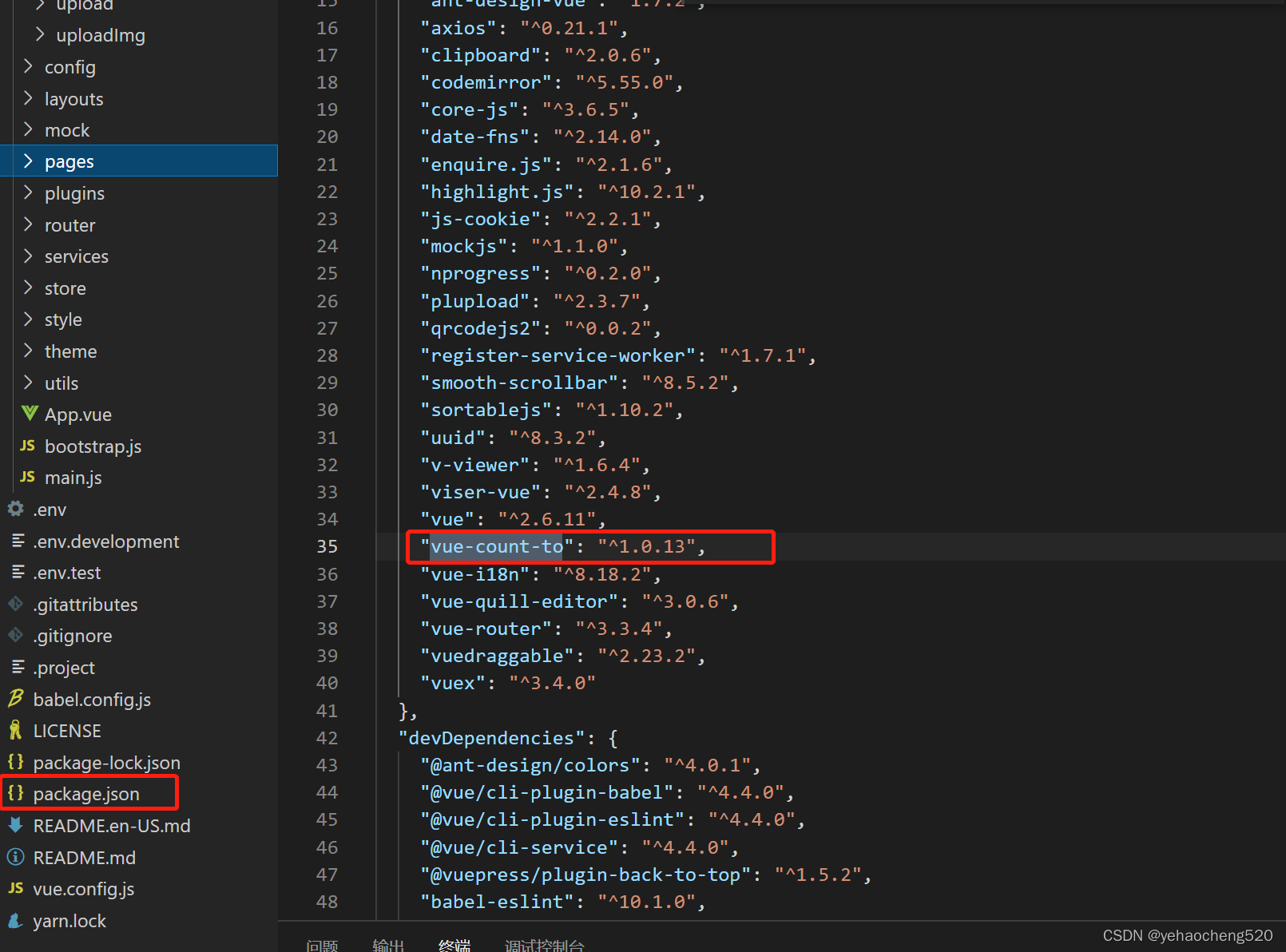The height and width of the screenshot is (952, 1286).
Task: Click the "axios" dependency key
Action: click(458, 28)
